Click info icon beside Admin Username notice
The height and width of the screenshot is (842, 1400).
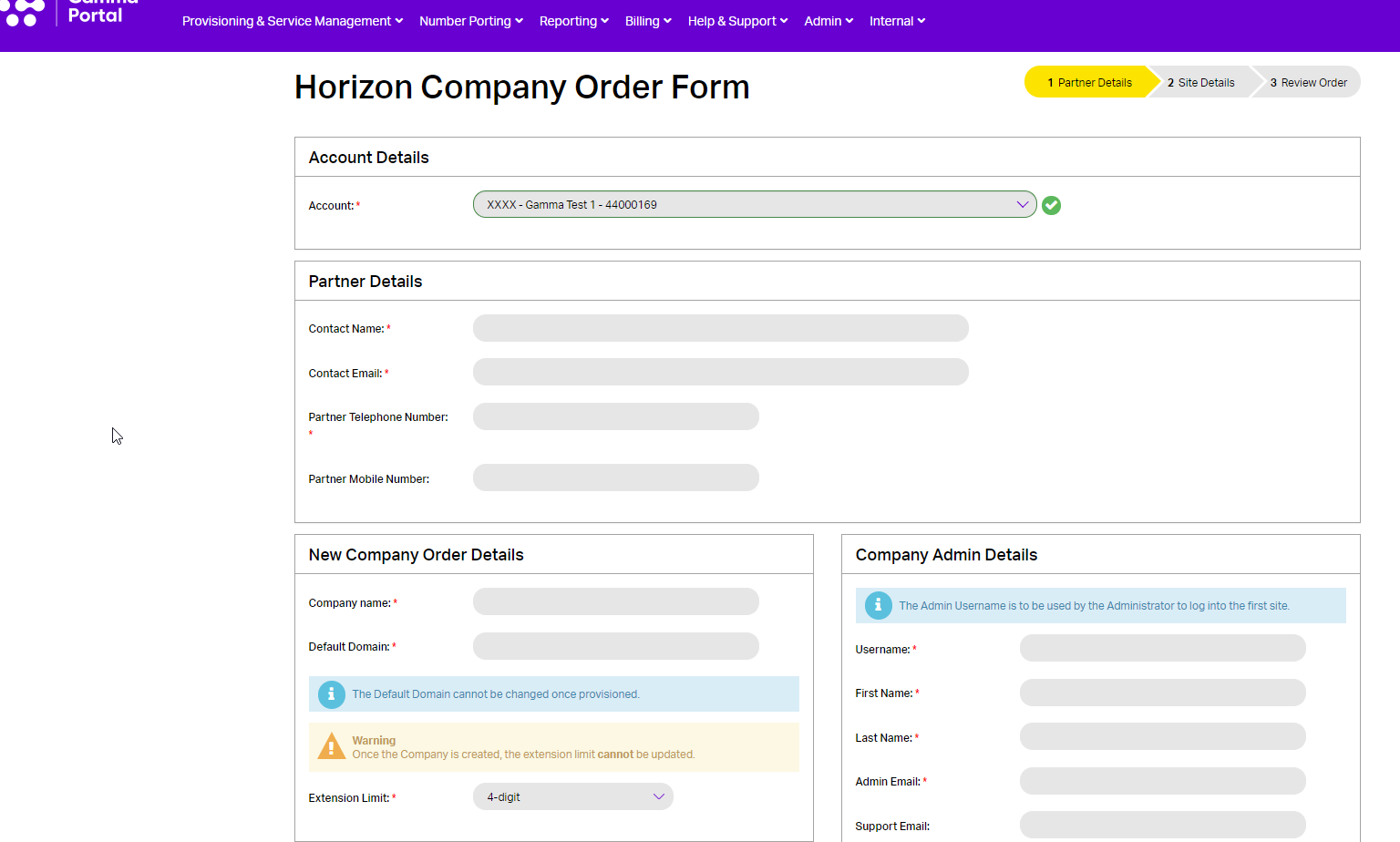pyautogui.click(x=878, y=605)
